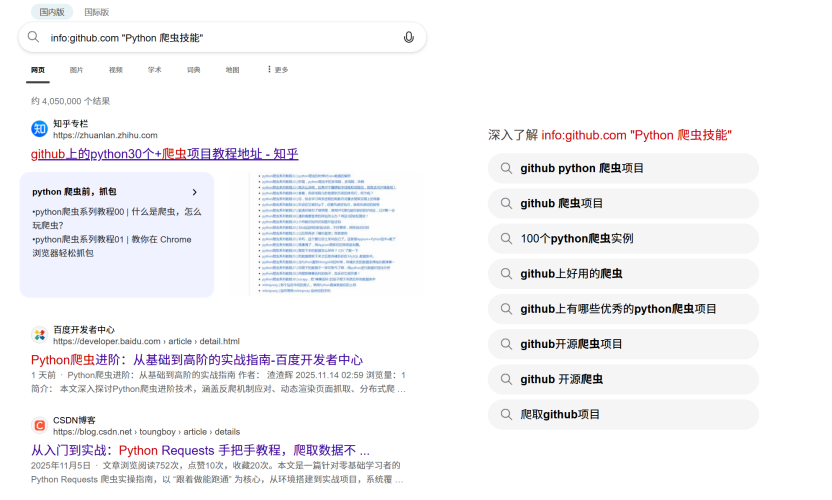The height and width of the screenshot is (500, 832).
Task: Open the 更多 more options menu
Action: tap(278, 70)
